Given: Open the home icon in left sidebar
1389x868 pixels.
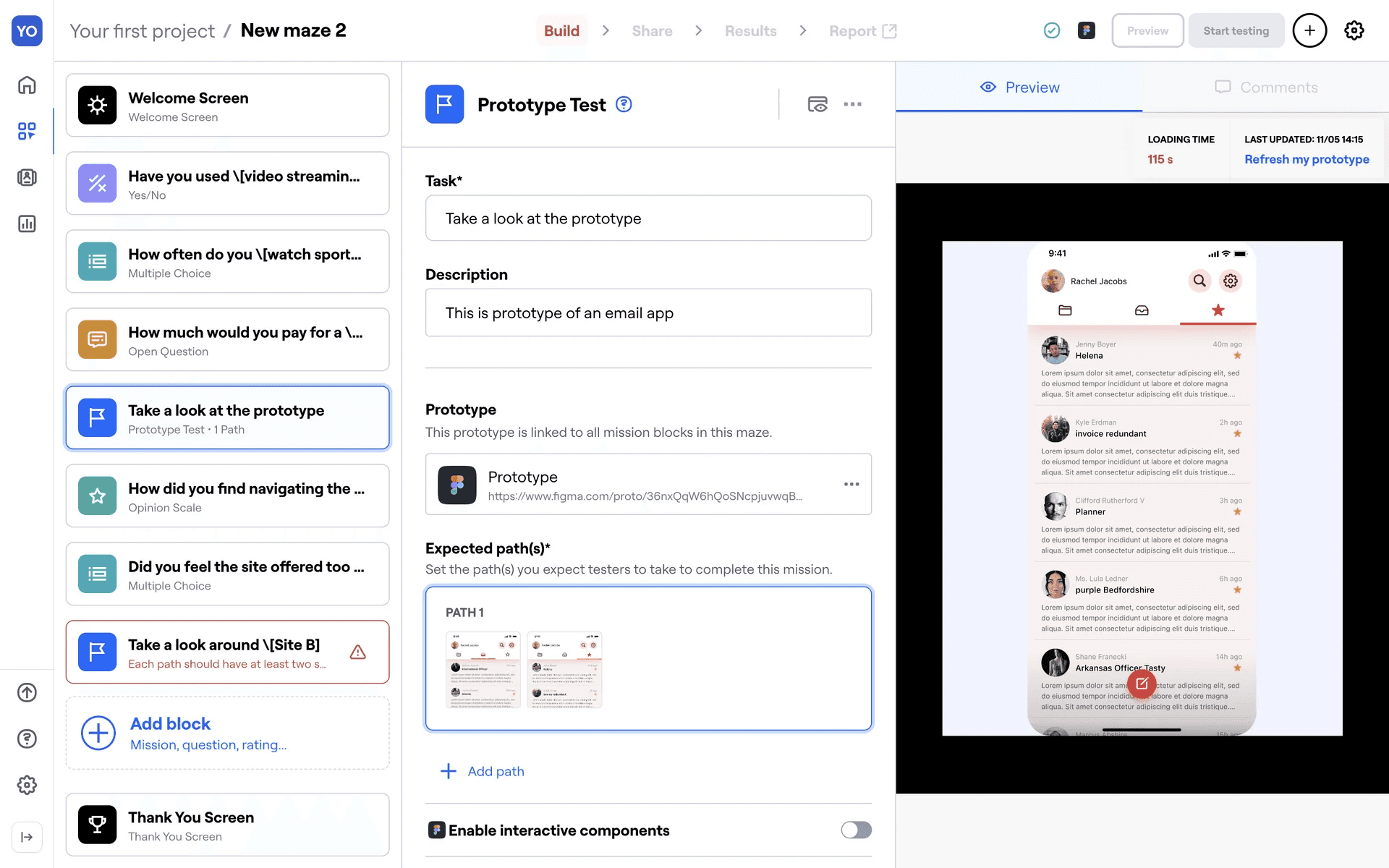Looking at the screenshot, I should (x=27, y=85).
